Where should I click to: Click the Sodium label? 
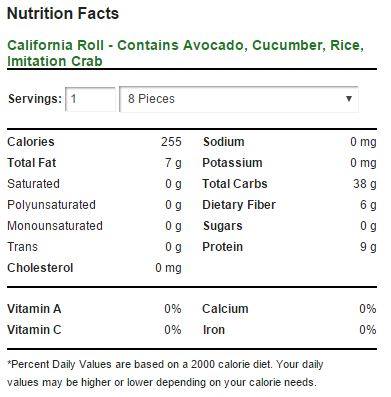coord(224,142)
